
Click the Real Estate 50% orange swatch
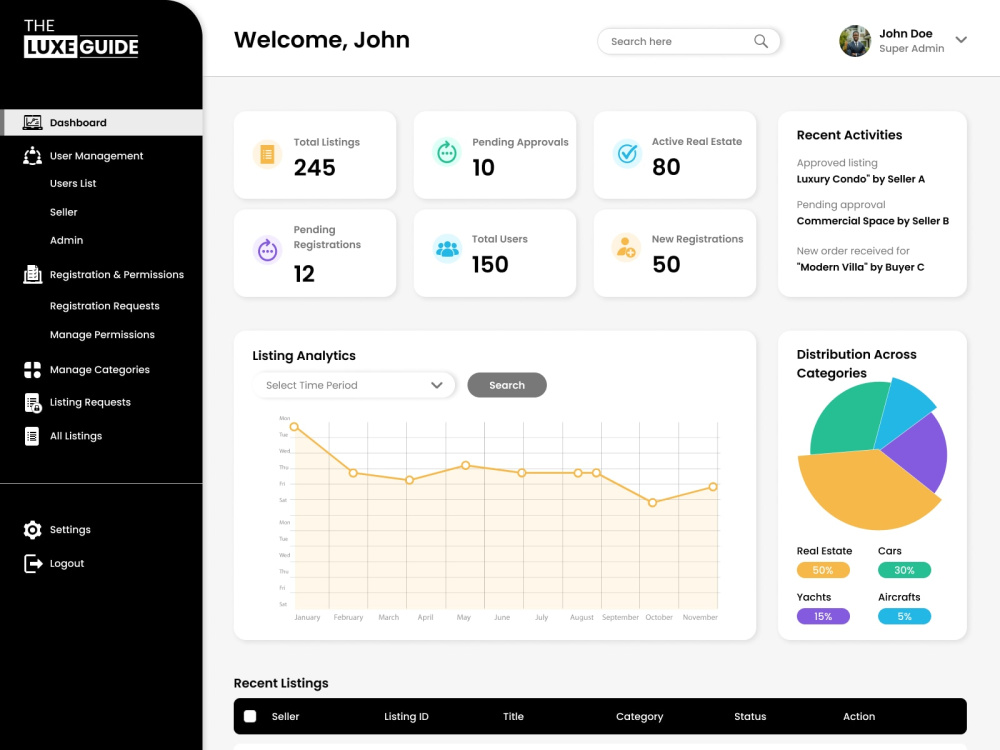point(823,570)
